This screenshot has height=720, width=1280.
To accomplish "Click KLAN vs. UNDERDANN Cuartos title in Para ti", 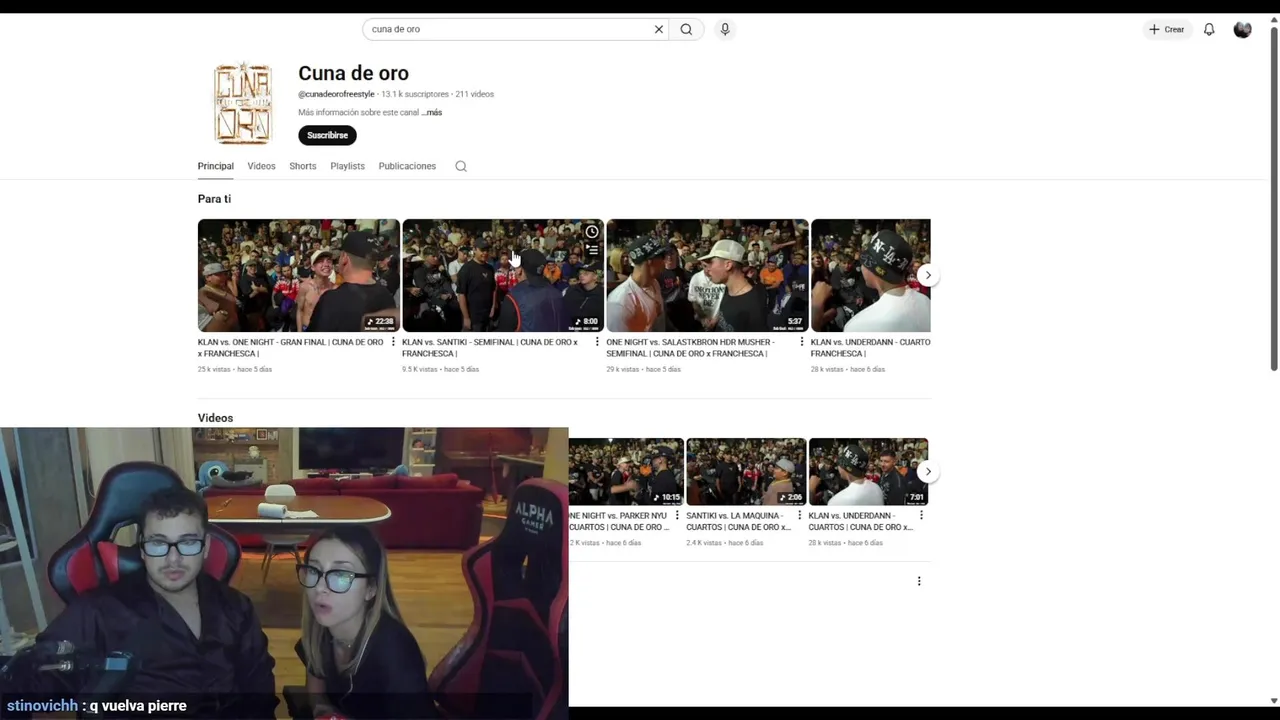I will pyautogui.click(x=870, y=347).
